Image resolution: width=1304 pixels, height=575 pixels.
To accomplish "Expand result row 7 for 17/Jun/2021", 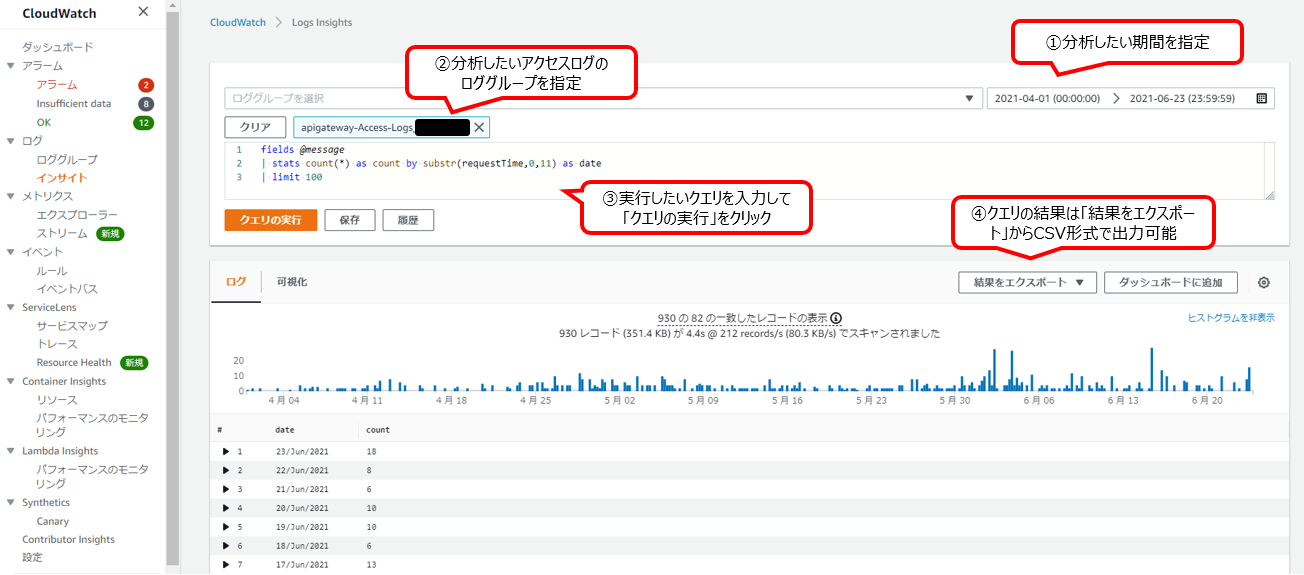I will click(226, 565).
